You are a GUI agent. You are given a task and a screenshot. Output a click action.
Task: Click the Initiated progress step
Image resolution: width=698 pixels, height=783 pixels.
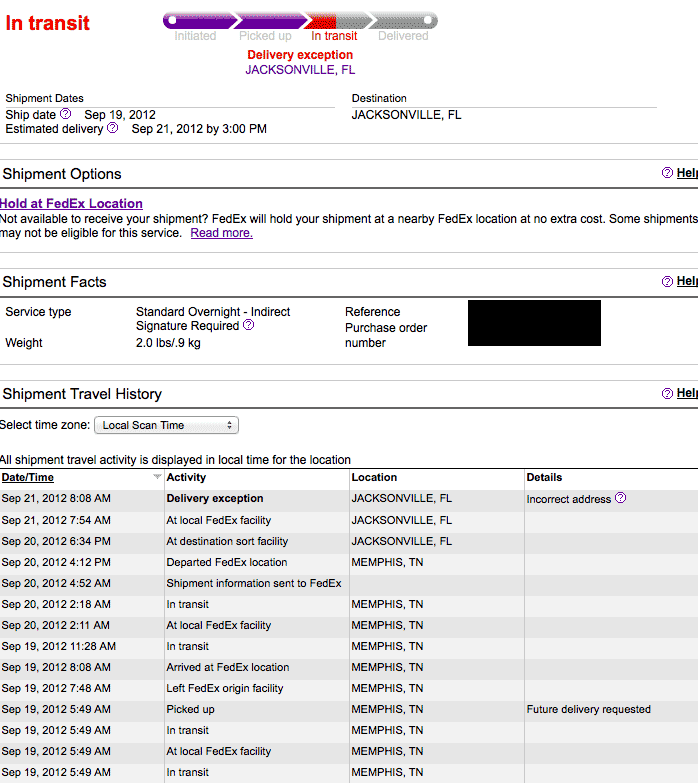click(195, 36)
